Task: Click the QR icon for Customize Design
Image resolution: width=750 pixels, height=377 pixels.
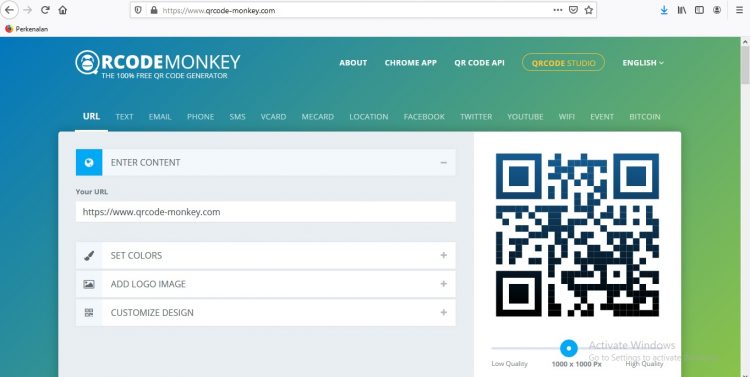Action: click(x=88, y=313)
